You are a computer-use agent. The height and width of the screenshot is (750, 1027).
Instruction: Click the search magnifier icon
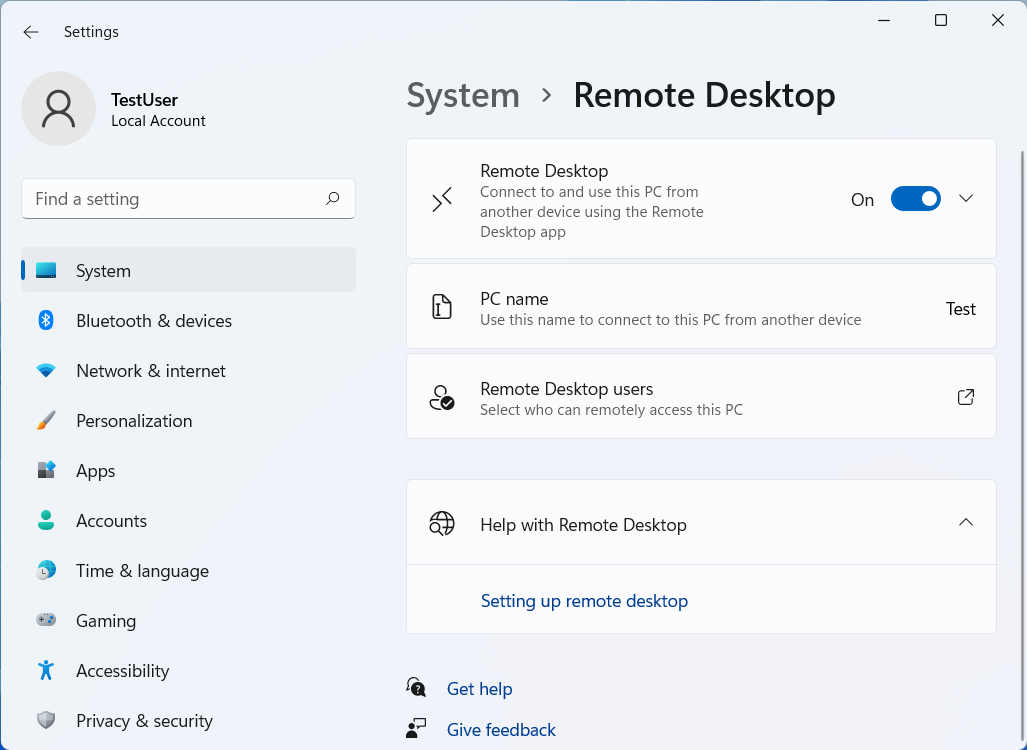(332, 199)
